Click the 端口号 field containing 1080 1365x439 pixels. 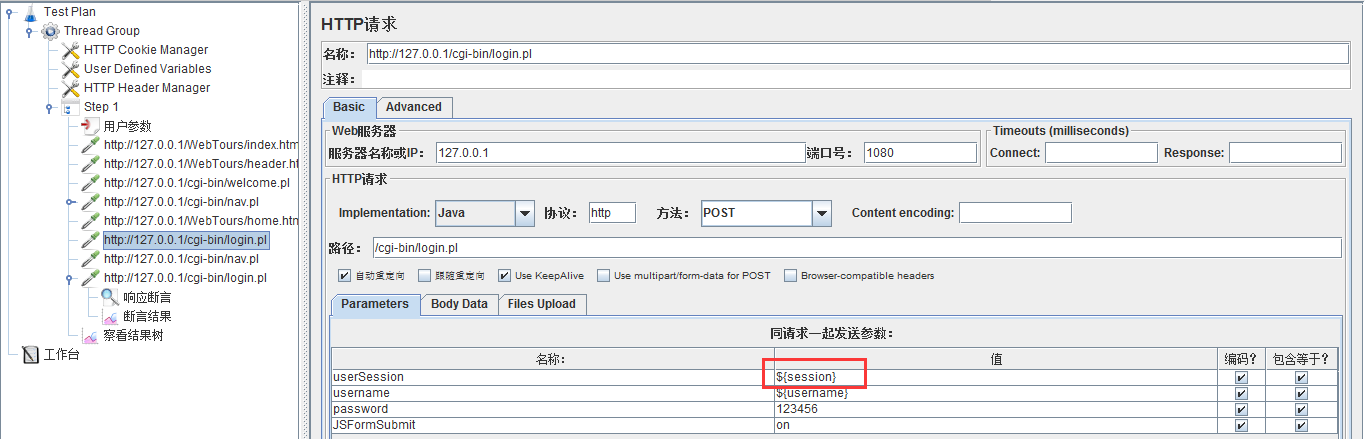tap(919, 153)
